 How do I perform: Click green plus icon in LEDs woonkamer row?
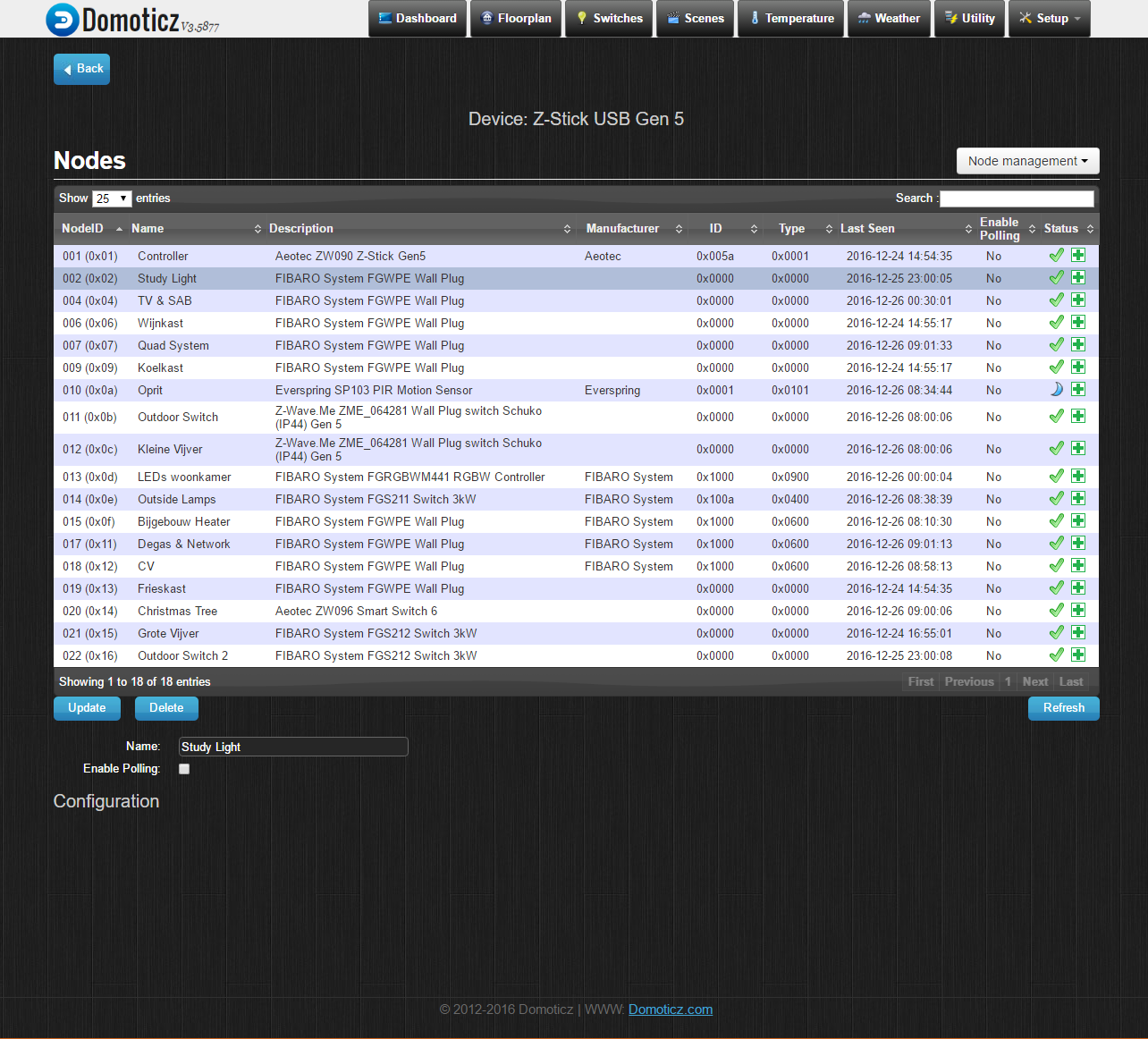point(1078,476)
